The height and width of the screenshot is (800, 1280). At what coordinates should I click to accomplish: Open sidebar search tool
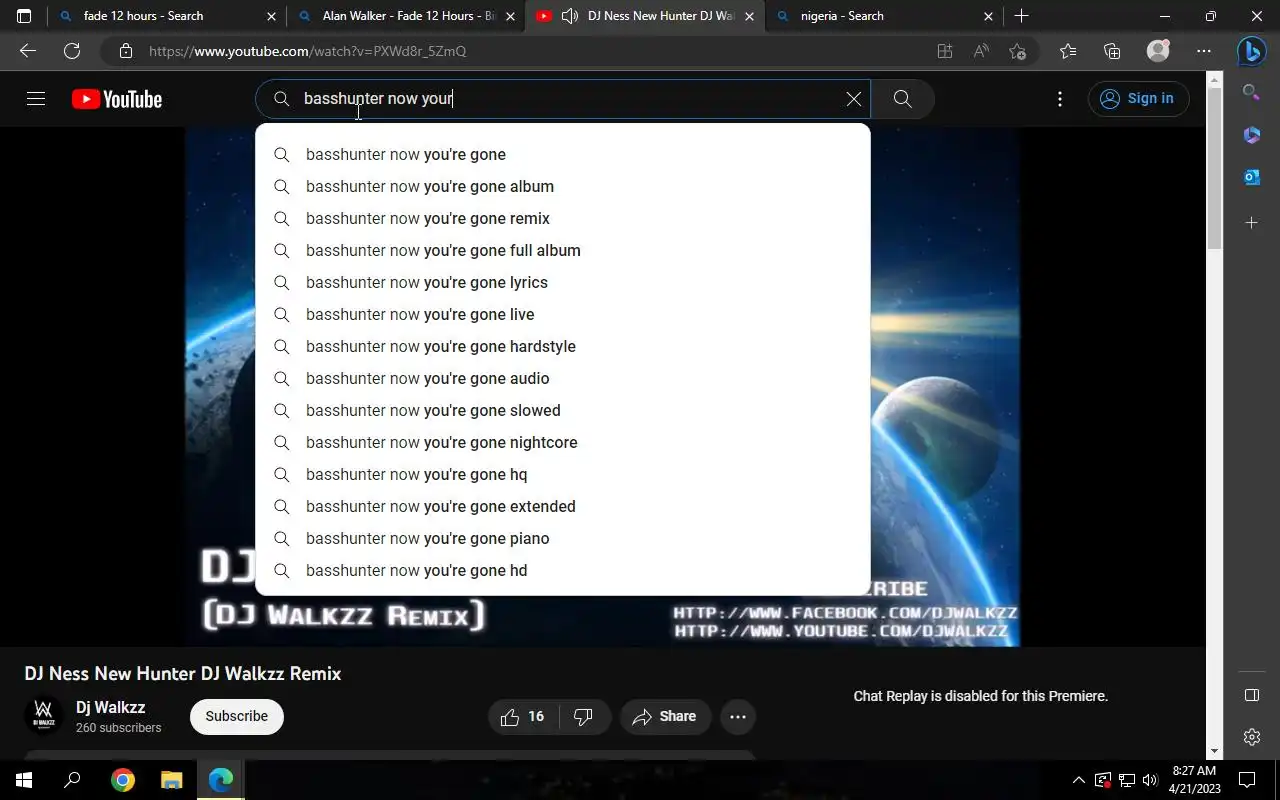click(1251, 92)
